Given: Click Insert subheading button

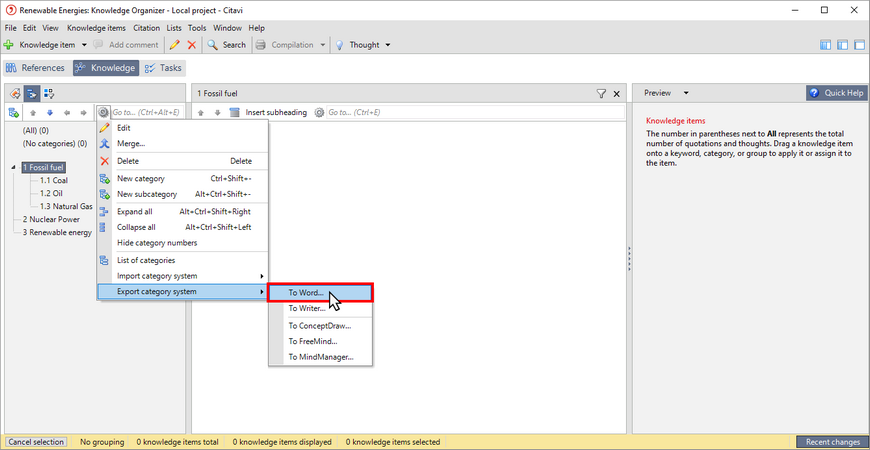Looking at the screenshot, I should click(269, 113).
